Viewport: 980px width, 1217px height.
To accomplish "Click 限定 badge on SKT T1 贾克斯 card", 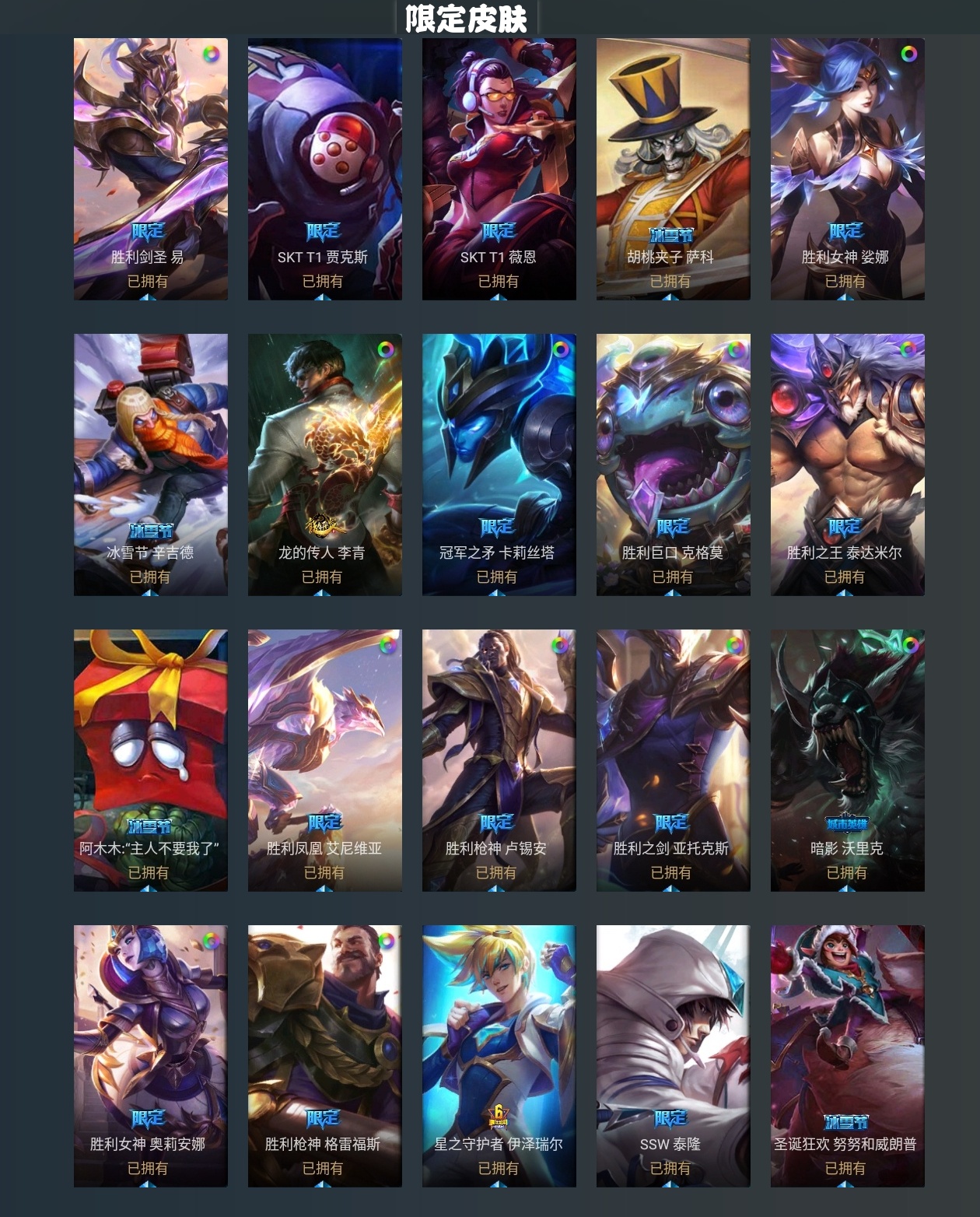I will (323, 231).
